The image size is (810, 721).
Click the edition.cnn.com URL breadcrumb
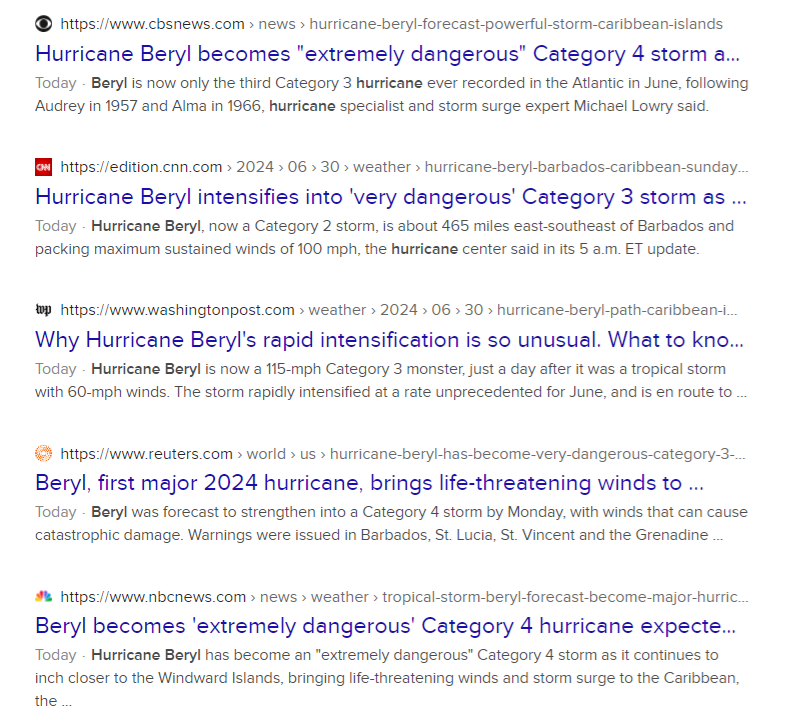141,167
